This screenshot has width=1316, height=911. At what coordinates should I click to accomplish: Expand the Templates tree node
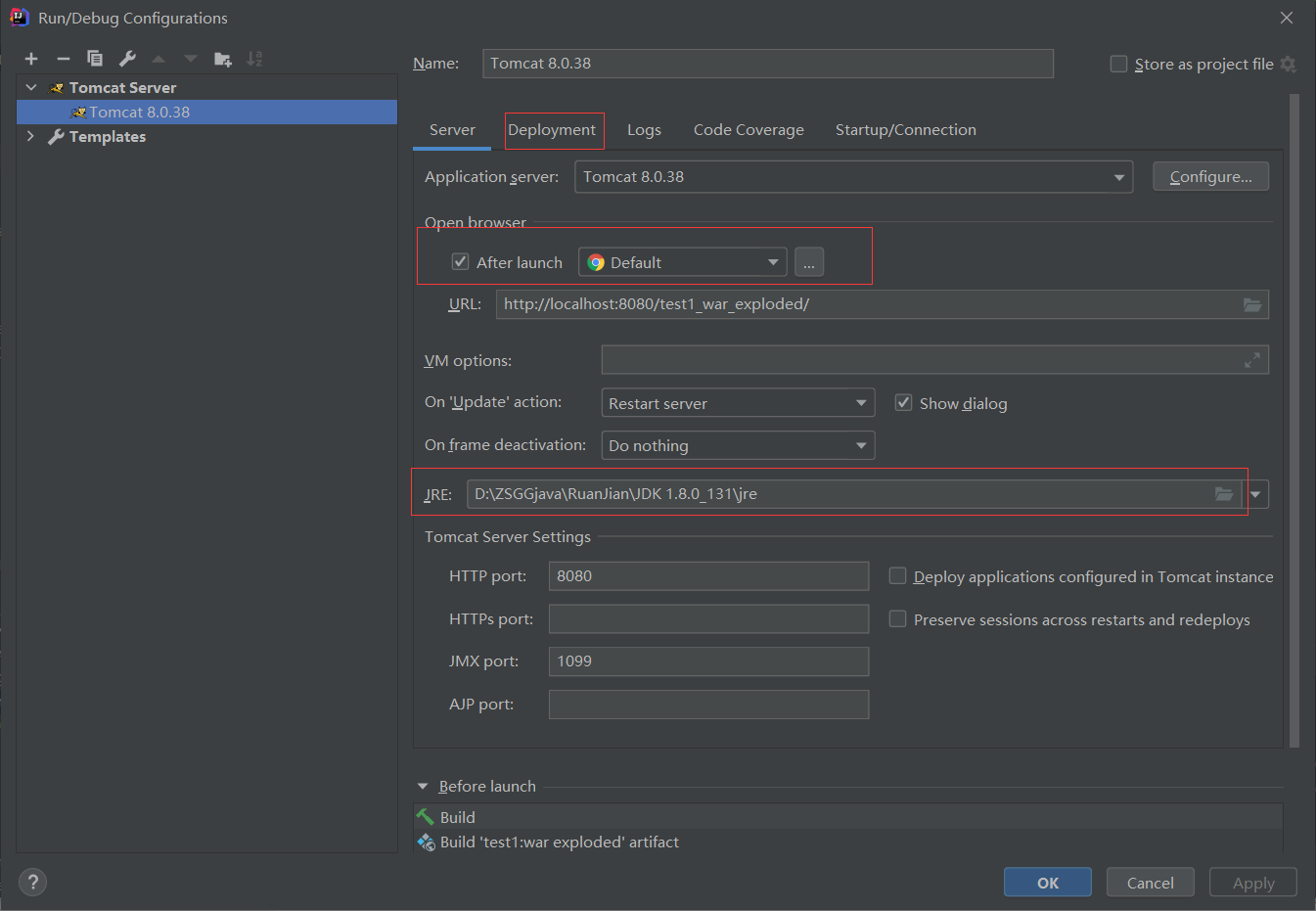[x=30, y=137]
